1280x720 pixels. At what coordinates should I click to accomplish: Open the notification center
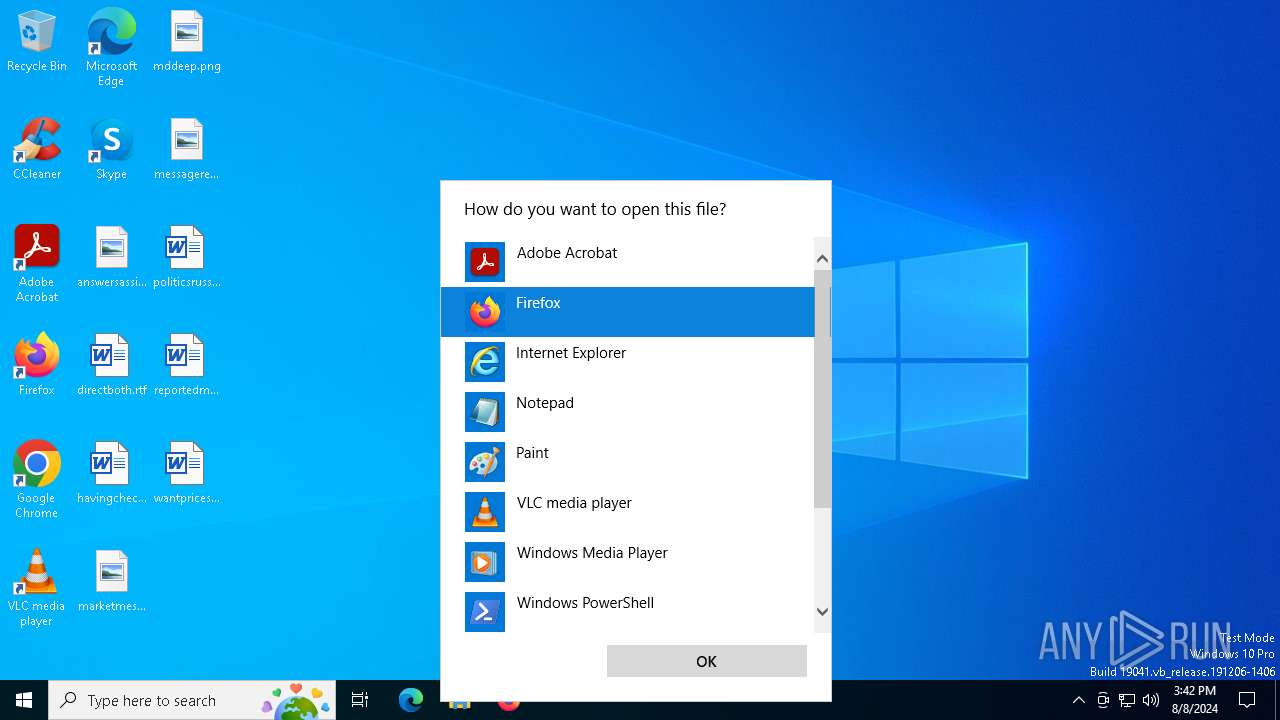(x=1247, y=700)
